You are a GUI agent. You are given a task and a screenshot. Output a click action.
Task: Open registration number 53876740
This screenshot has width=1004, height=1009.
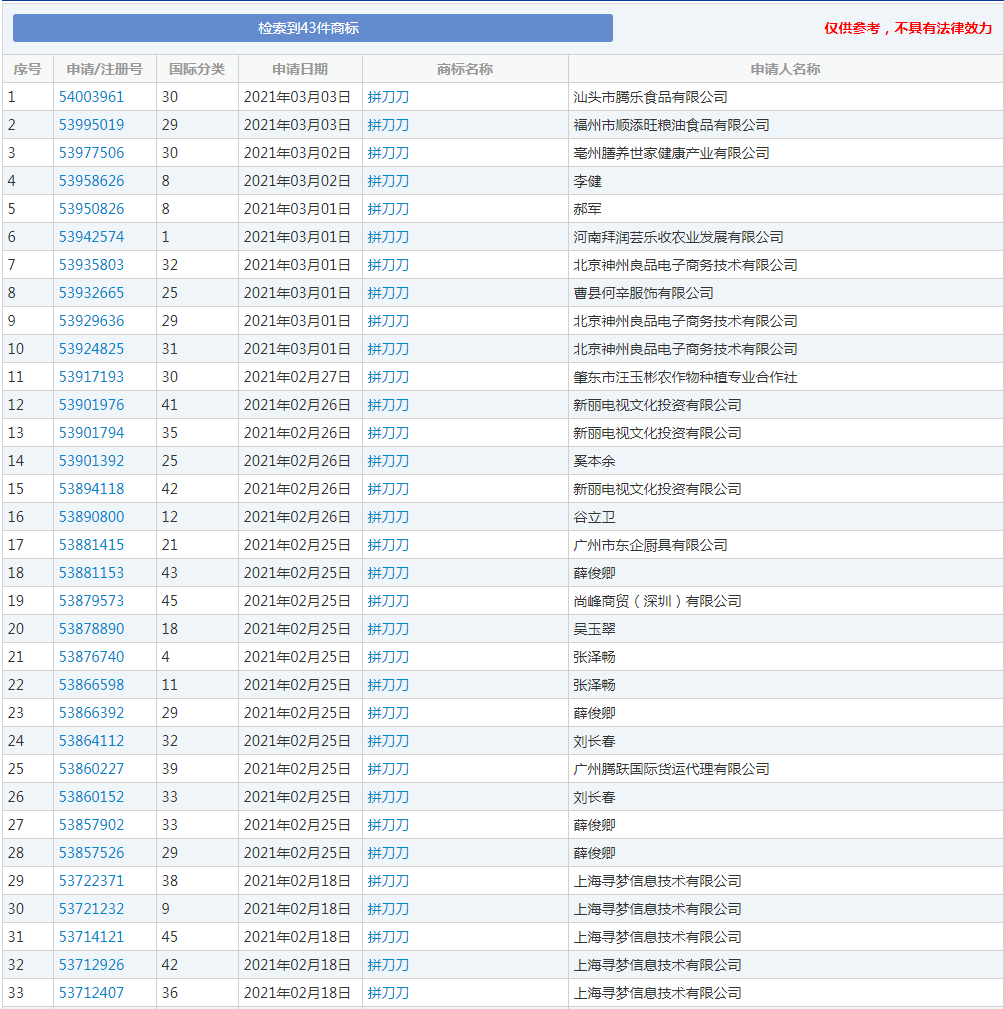click(x=91, y=657)
